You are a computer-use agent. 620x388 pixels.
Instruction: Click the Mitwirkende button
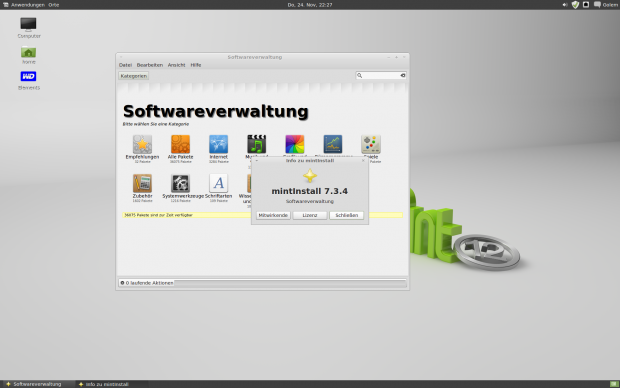coord(273,215)
